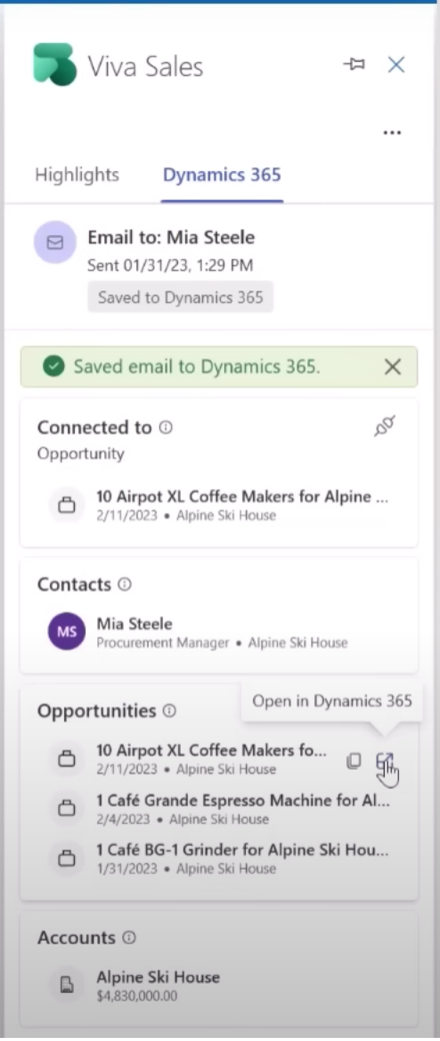Viewport: 440px width, 1041px height.
Task: Click the info icon next to Accounts
Action: (129, 937)
